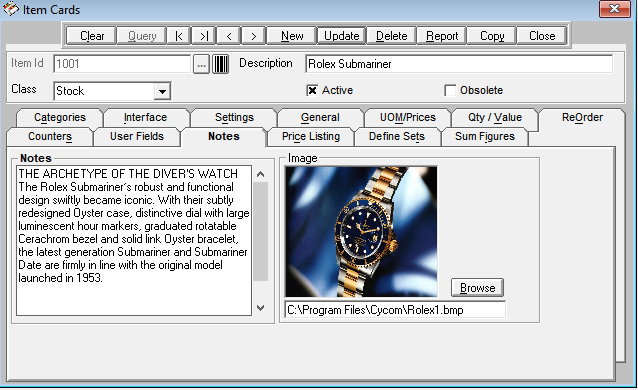
Task: Enable the Obsolete checkbox
Action: (450, 90)
